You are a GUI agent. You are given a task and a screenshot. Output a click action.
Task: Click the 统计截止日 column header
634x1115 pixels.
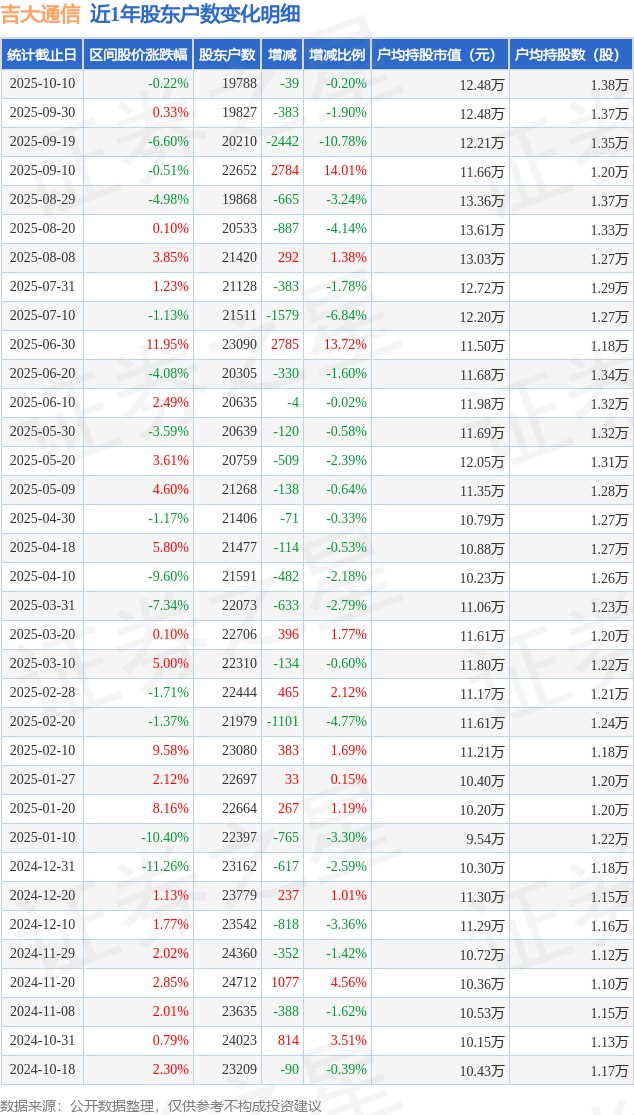42,55
